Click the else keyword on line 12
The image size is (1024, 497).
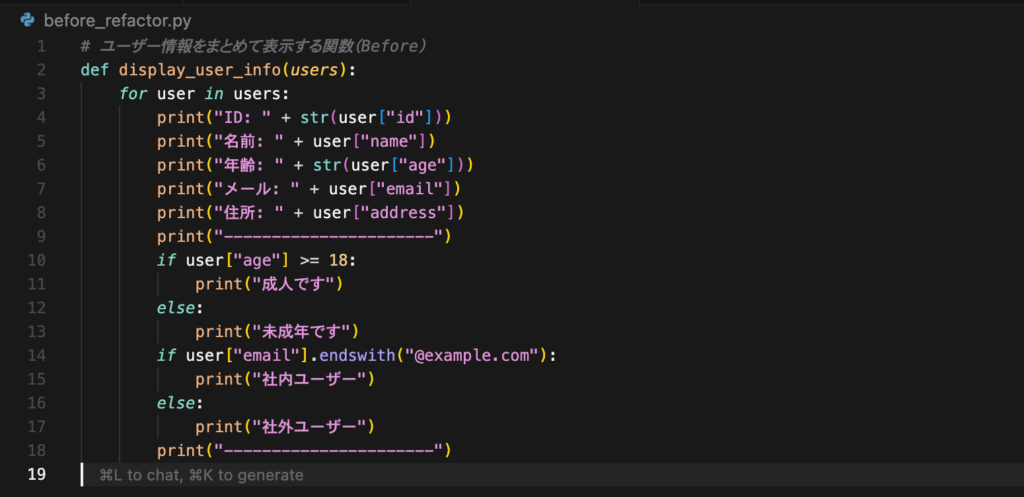coord(176,308)
